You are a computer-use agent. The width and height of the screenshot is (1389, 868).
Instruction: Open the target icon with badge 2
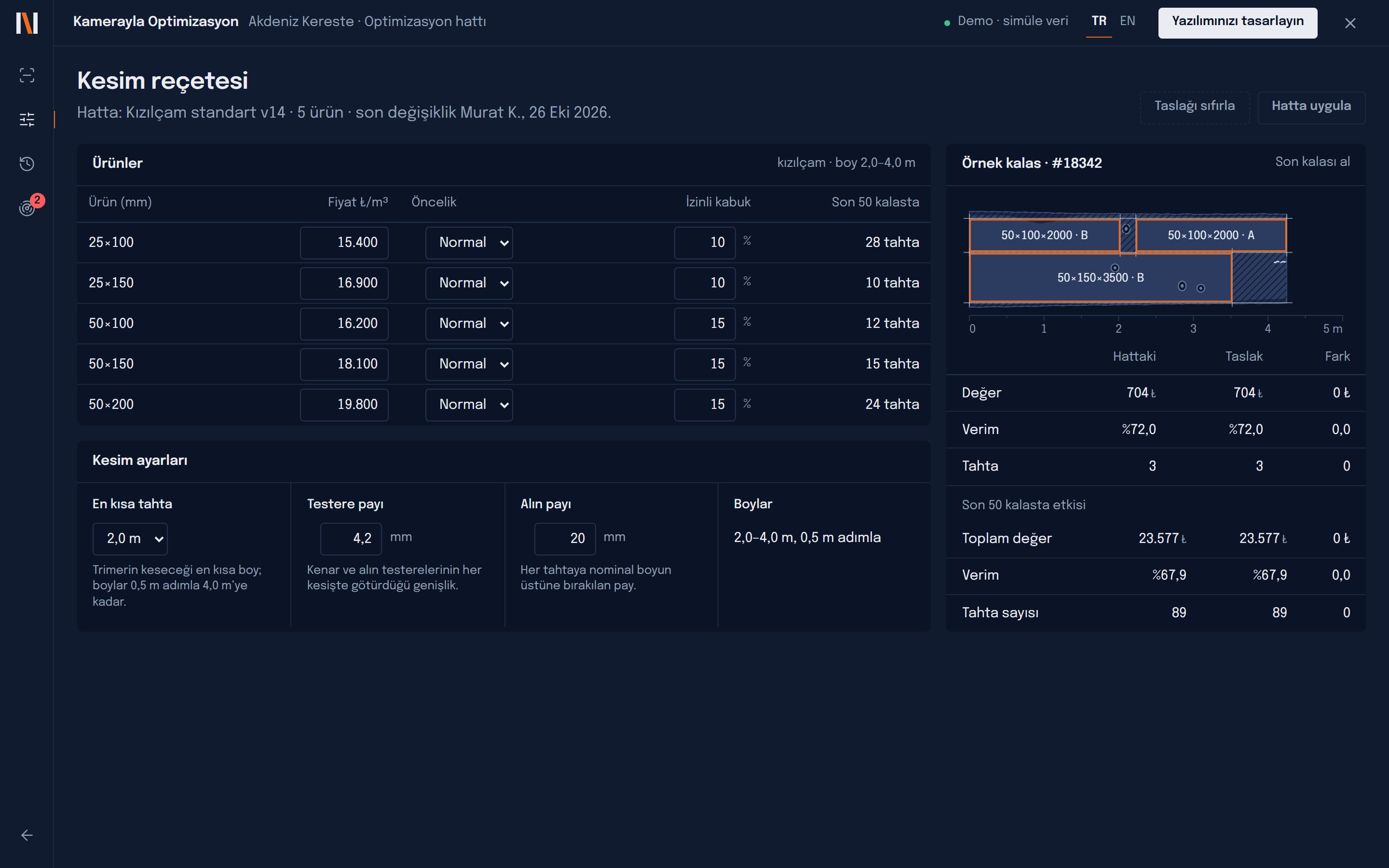coord(27,208)
